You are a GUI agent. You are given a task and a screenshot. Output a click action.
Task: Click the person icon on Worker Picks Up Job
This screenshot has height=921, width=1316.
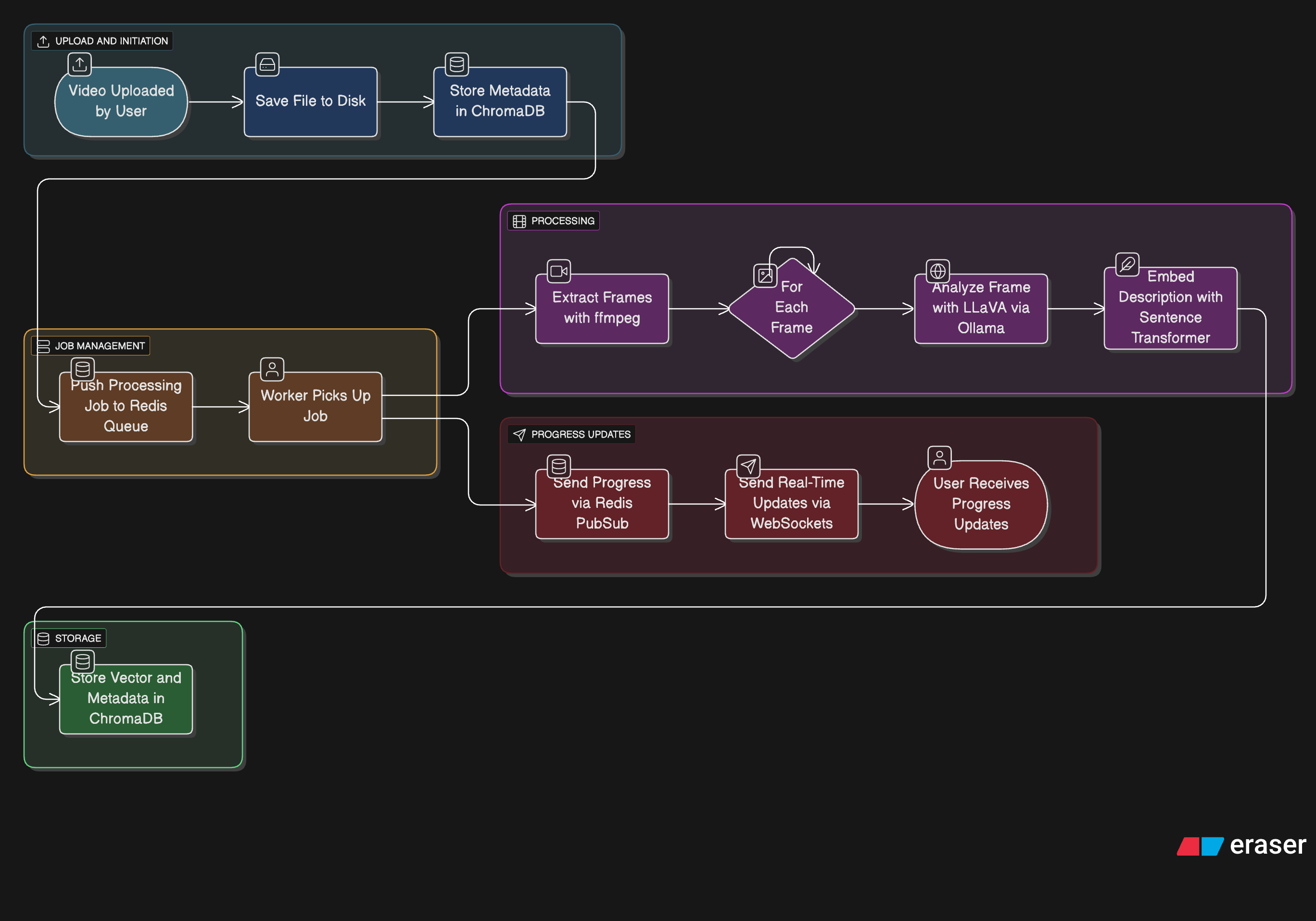tap(272, 369)
